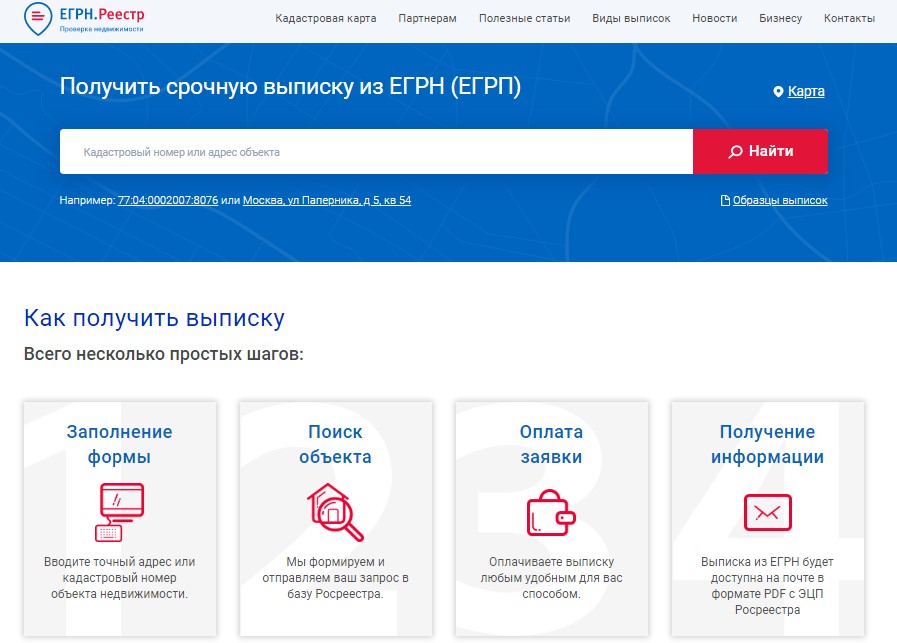The height and width of the screenshot is (643, 897).
Task: Click the ЕГРН.Реестр logo icon
Action: coord(37,18)
